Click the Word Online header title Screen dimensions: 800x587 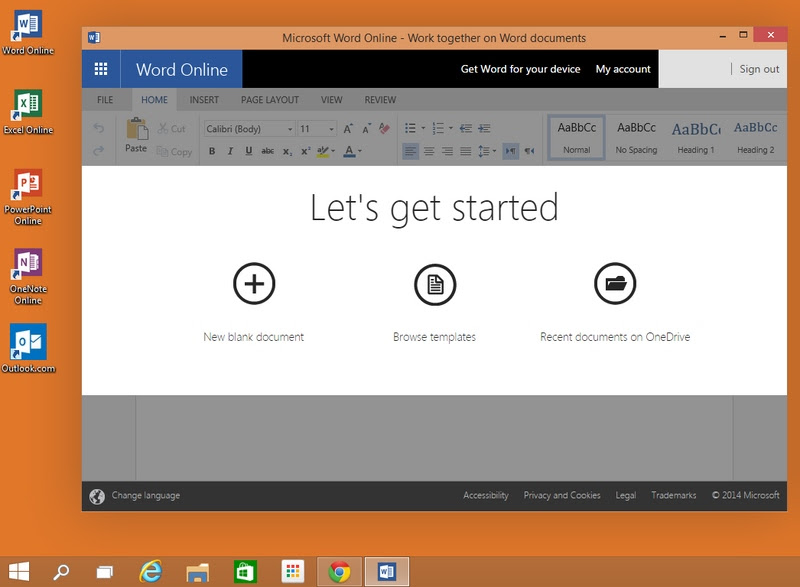click(x=182, y=69)
